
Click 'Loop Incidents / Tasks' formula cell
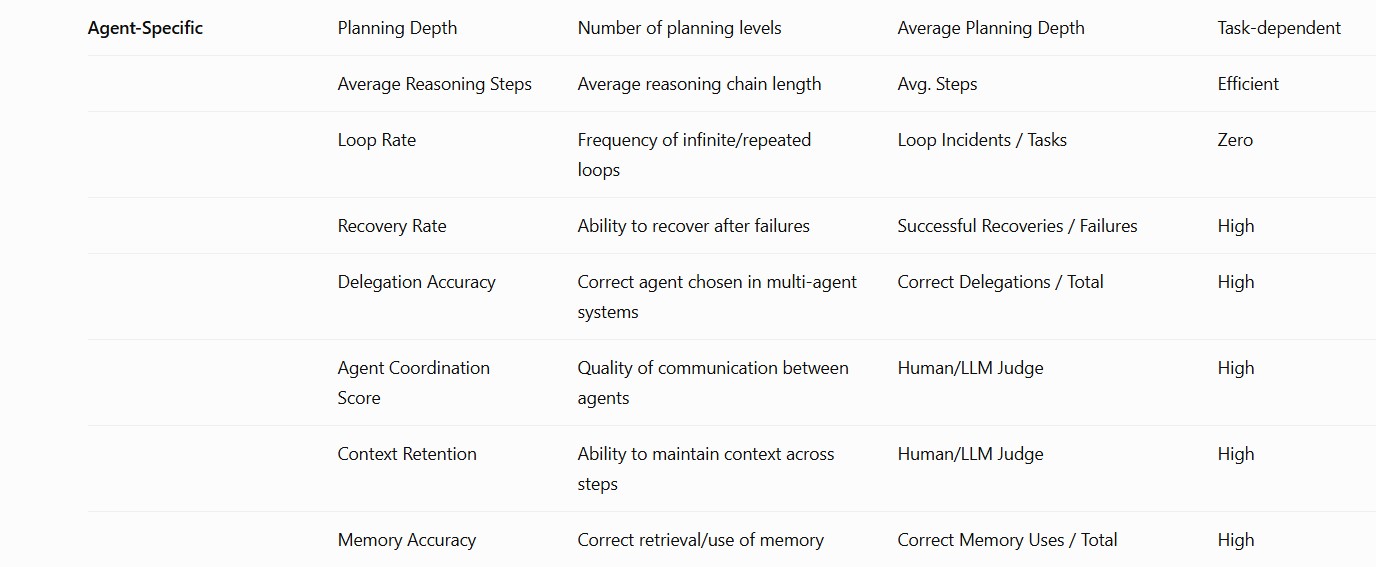point(982,140)
